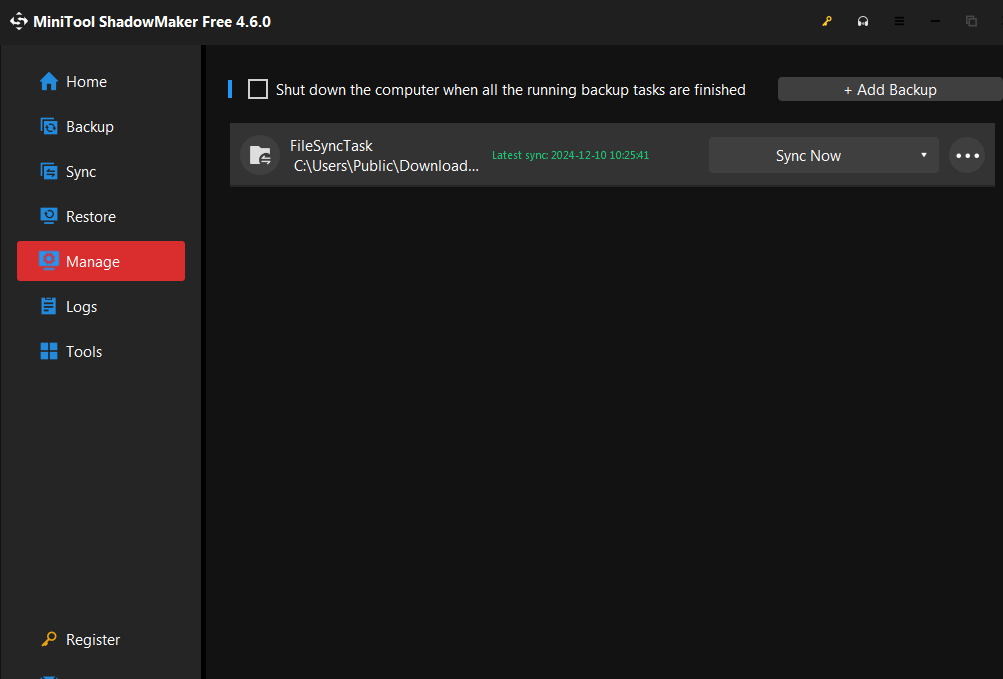Expand the Sync Now dropdown arrow
The width and height of the screenshot is (1003, 679).
924,155
